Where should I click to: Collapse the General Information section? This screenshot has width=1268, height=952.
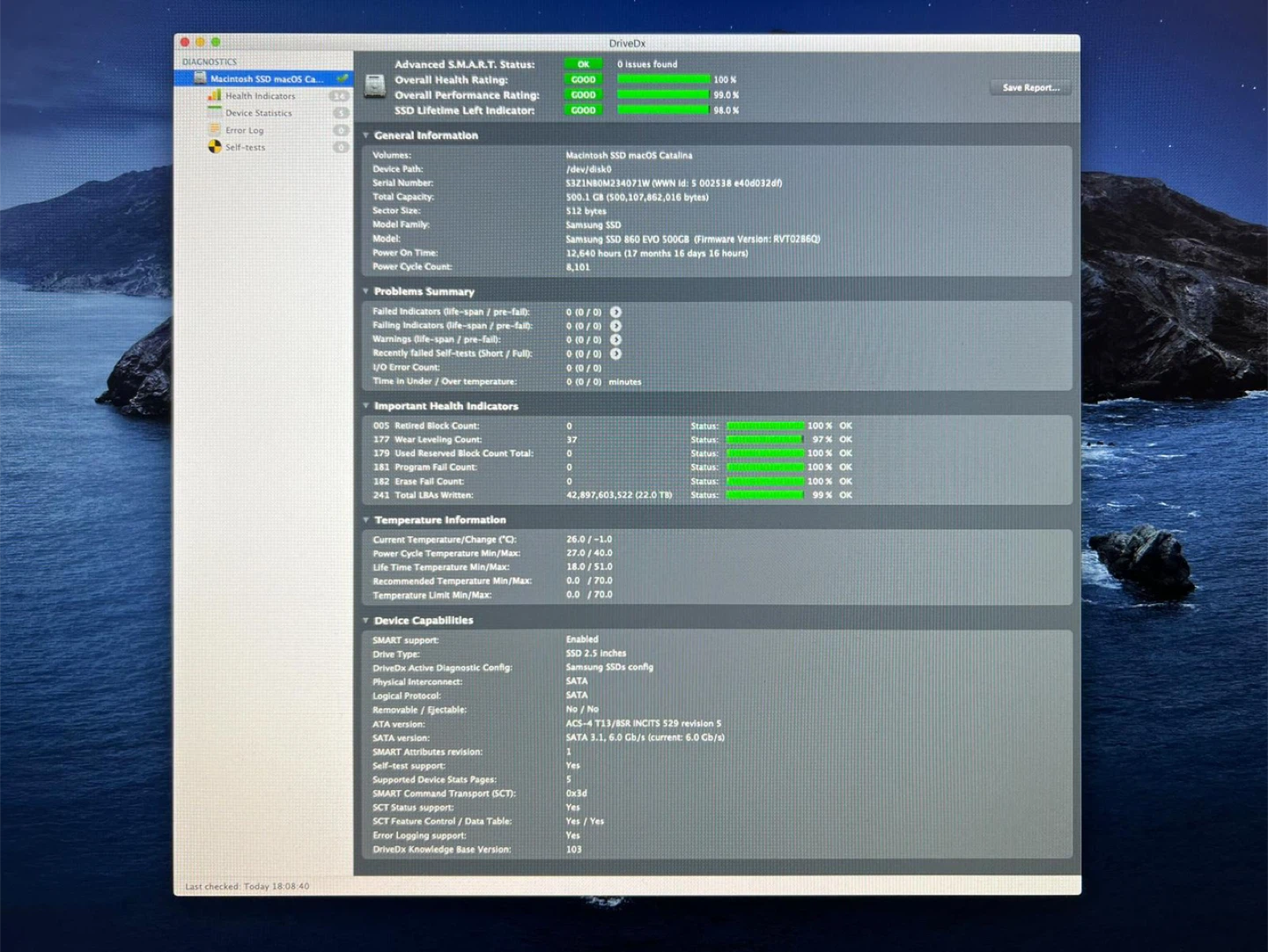point(365,136)
